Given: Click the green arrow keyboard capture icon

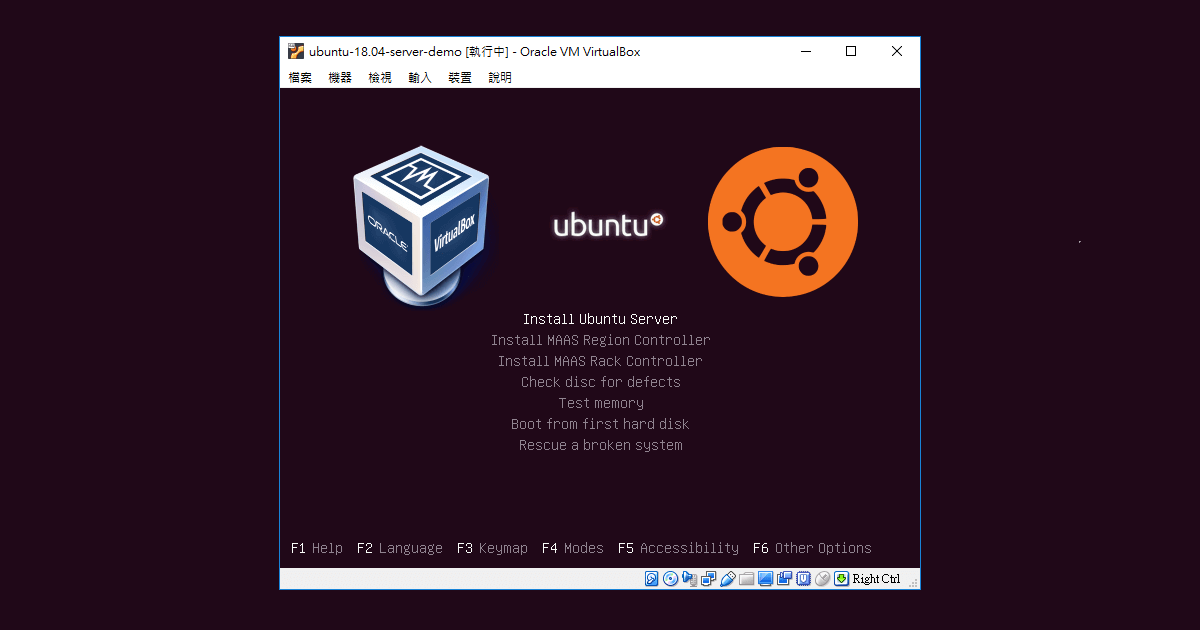Looking at the screenshot, I should coord(841,579).
